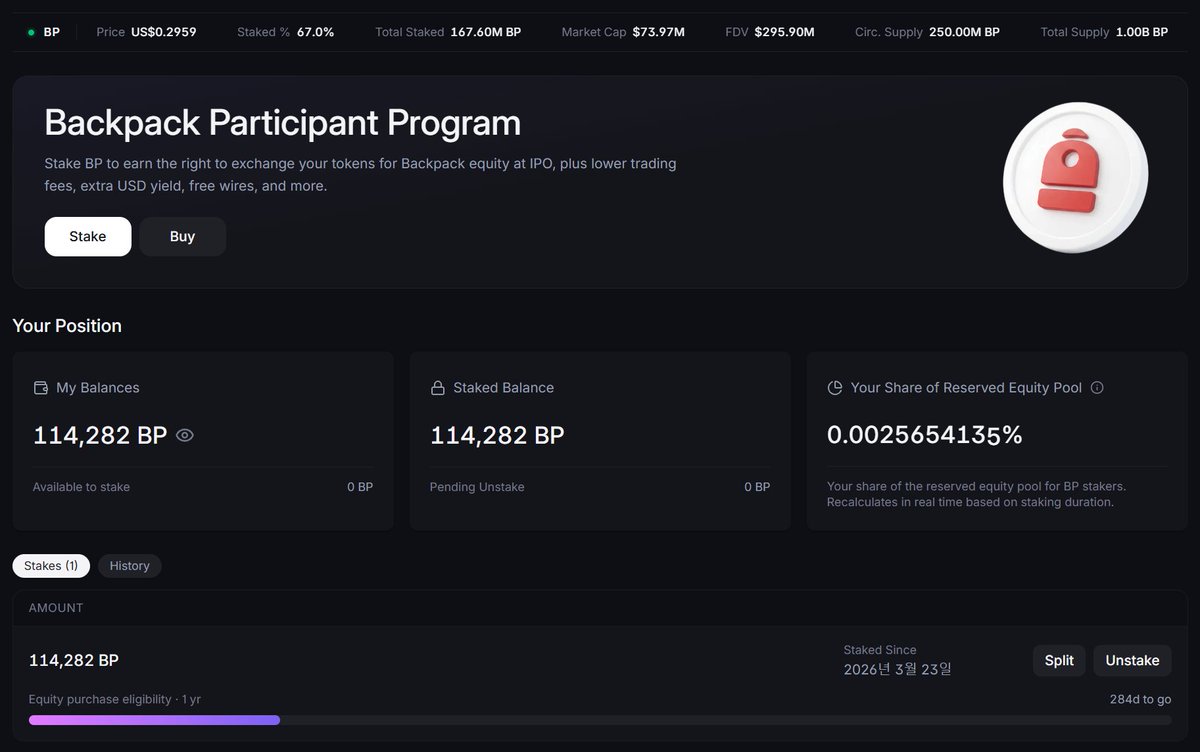The image size is (1200, 752).
Task: Click the Circ. Supply 250.00M BP stat
Action: (927, 32)
